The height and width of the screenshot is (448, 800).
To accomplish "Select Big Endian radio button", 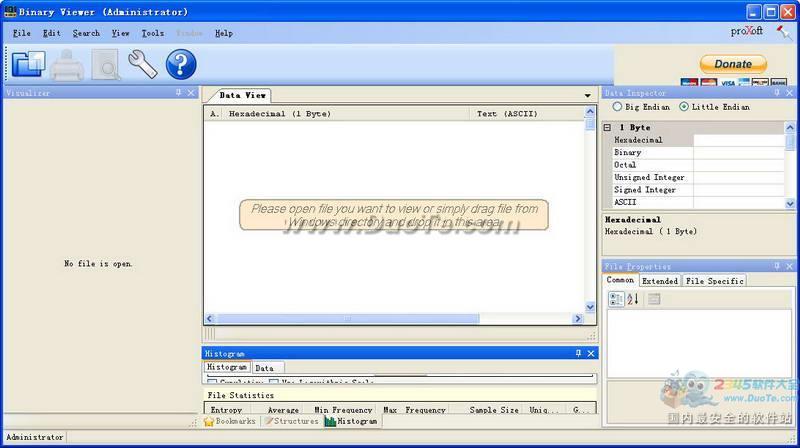I will tap(617, 107).
